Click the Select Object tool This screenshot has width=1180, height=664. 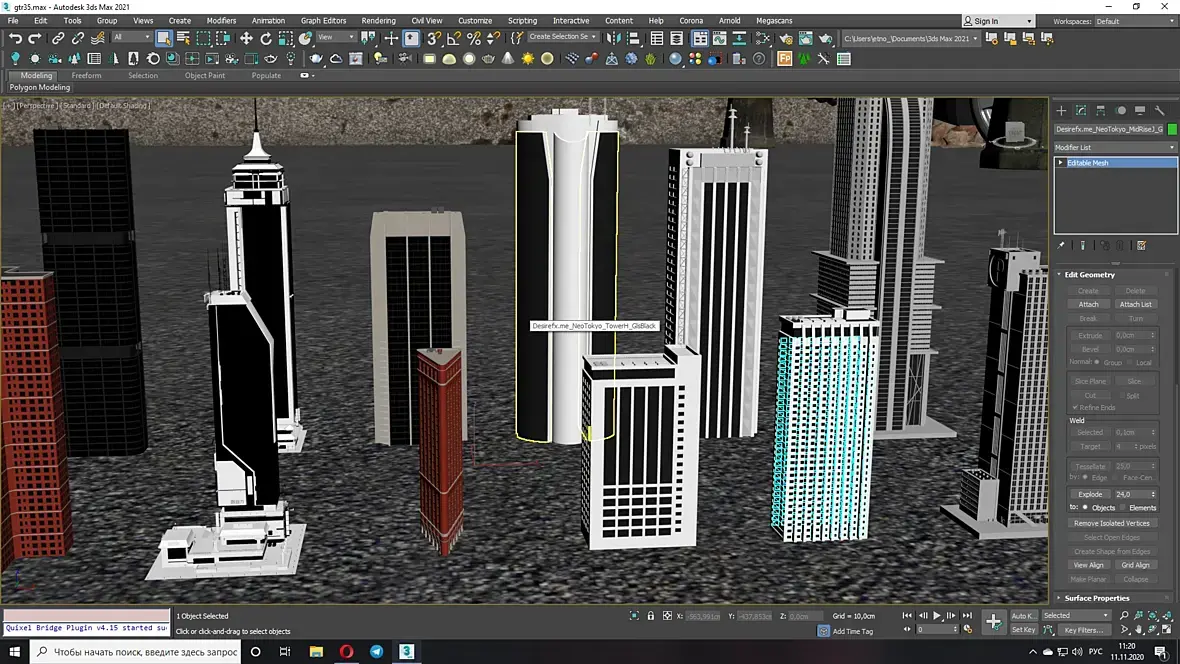point(164,38)
